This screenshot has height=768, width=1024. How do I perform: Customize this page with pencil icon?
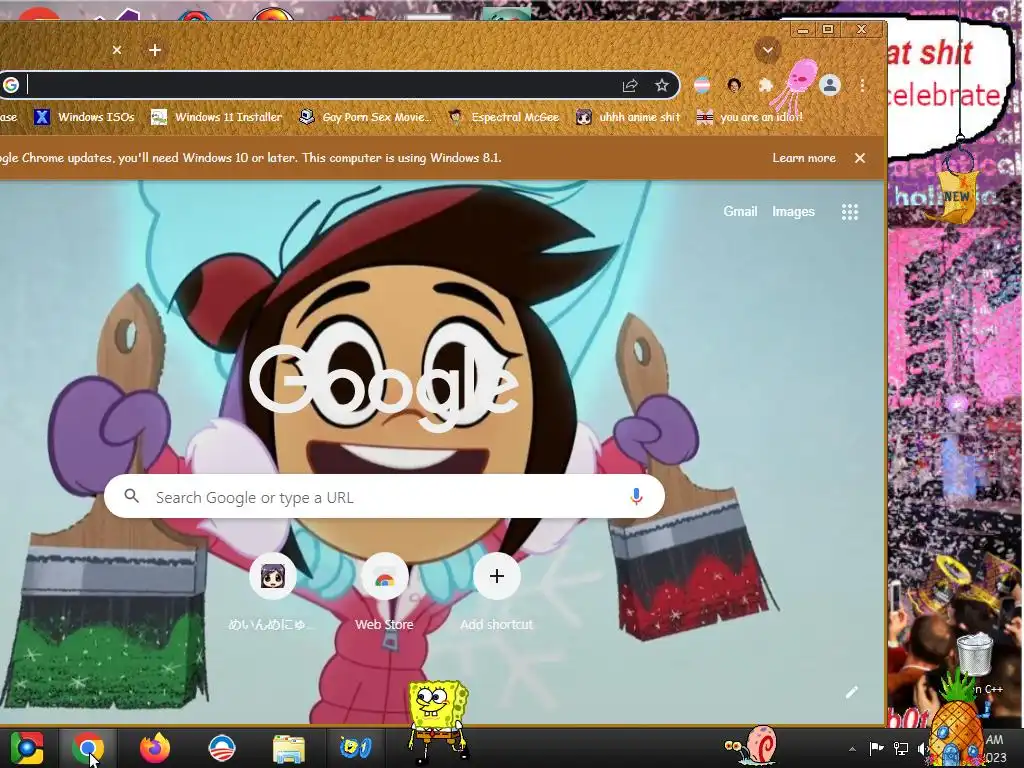(852, 692)
